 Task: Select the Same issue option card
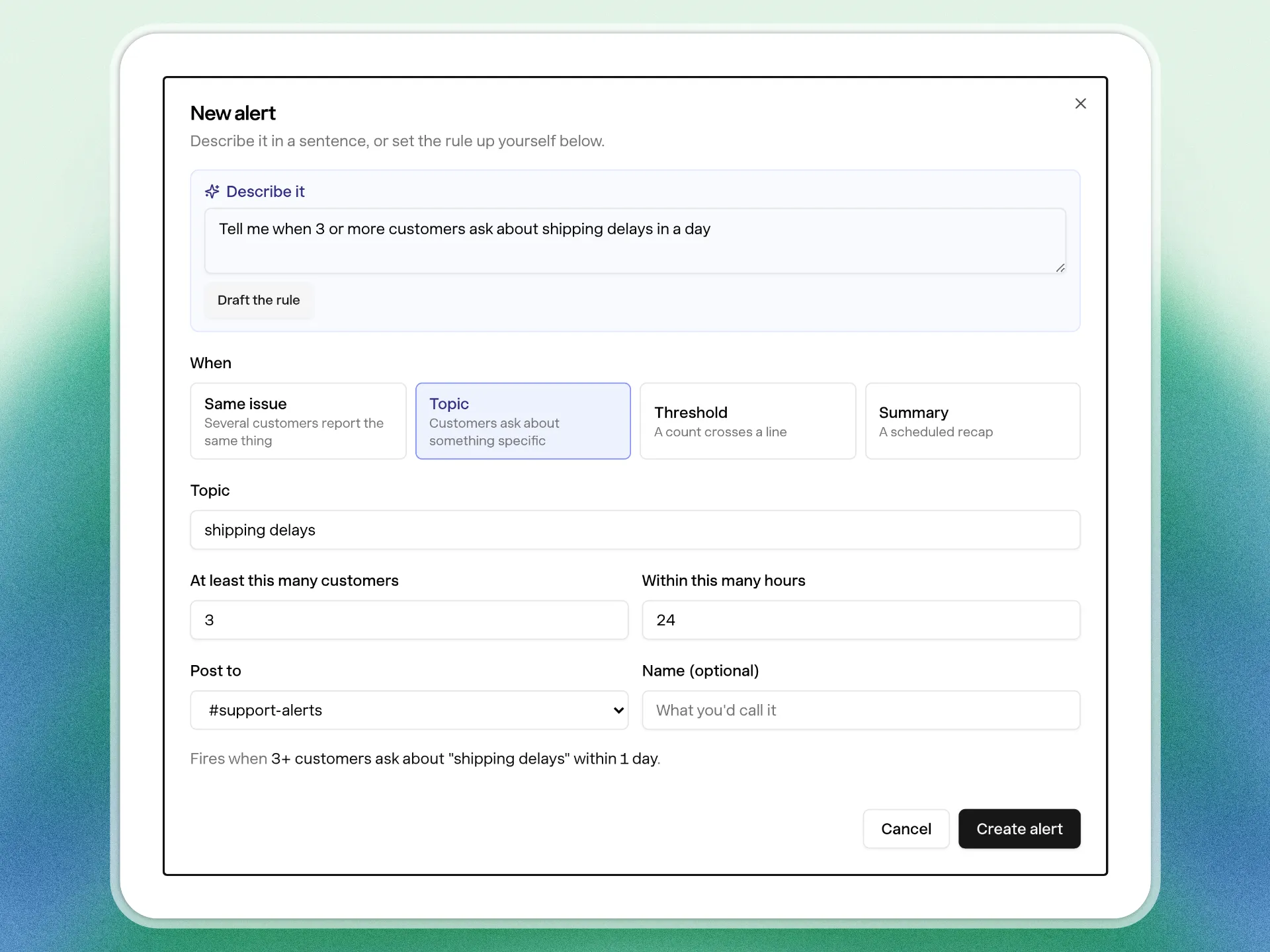tap(298, 421)
